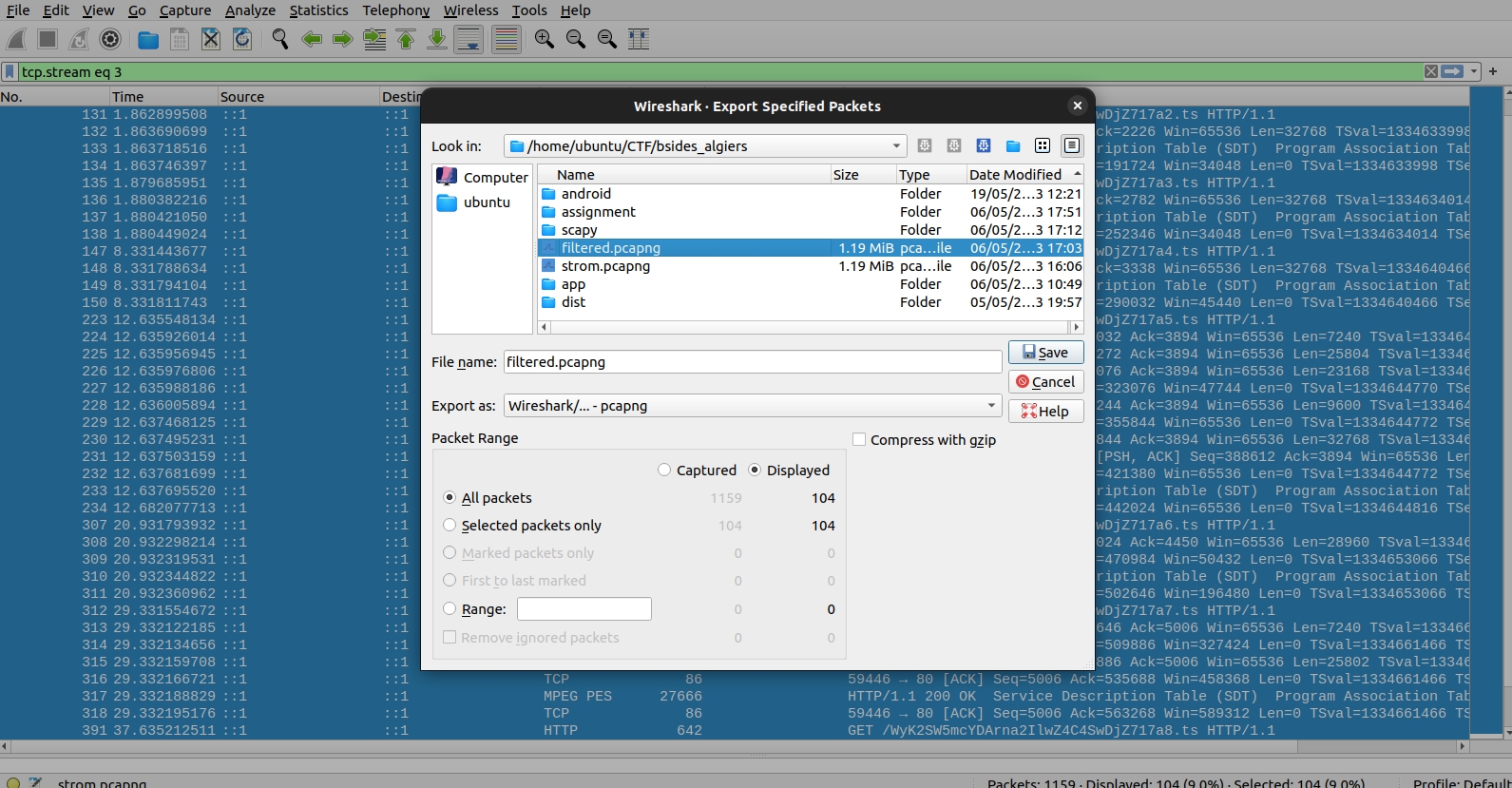Click the Start capture shark fin icon
Viewport: 1512px width, 788px height.
coord(16,39)
